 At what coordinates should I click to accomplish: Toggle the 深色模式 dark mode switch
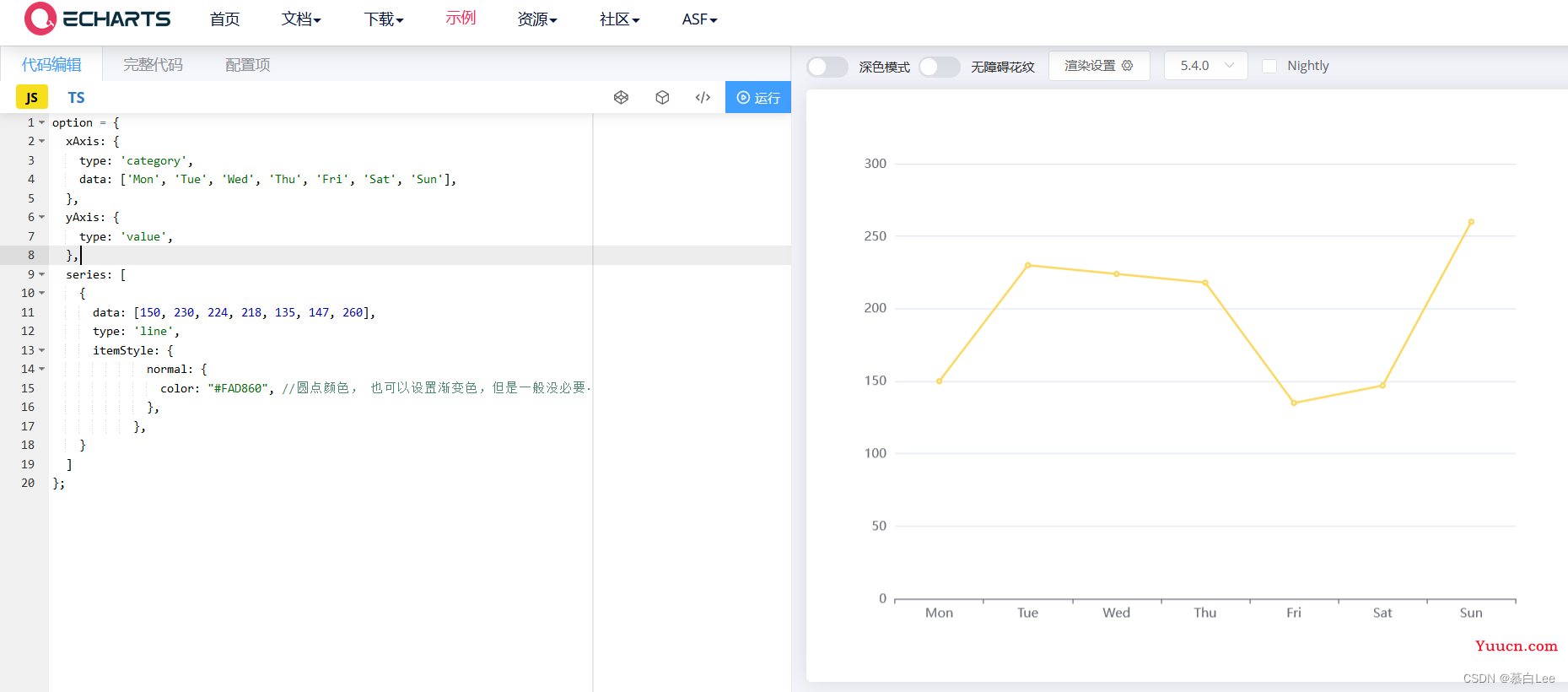(x=827, y=67)
